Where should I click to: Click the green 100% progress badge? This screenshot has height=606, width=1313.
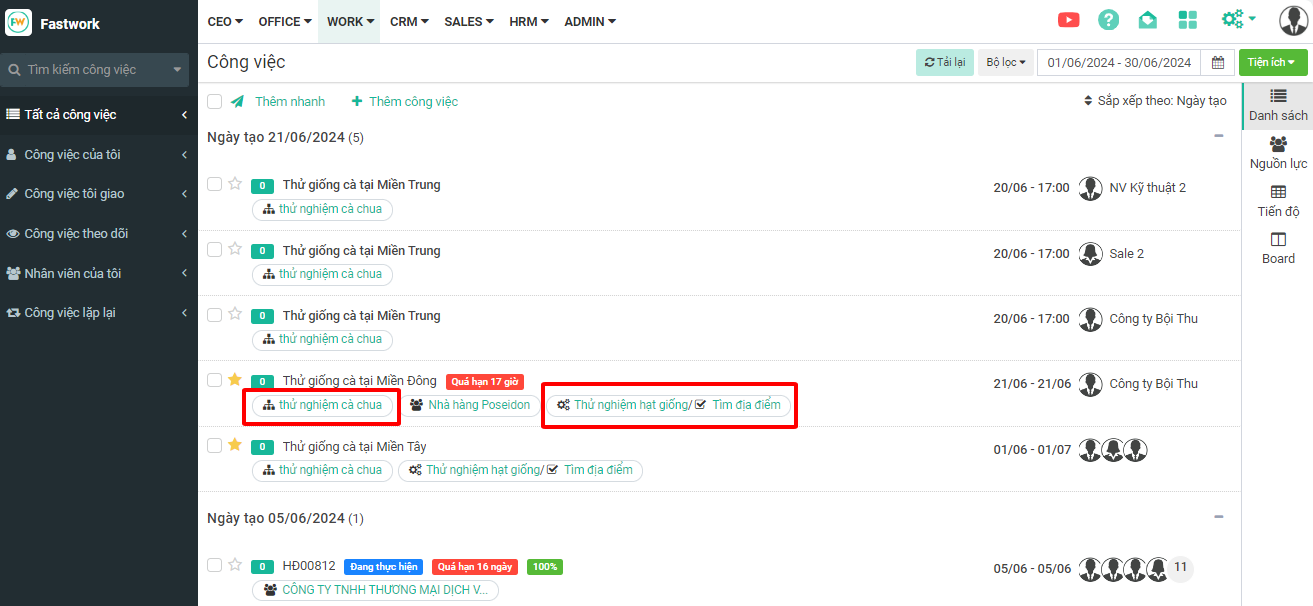(544, 567)
